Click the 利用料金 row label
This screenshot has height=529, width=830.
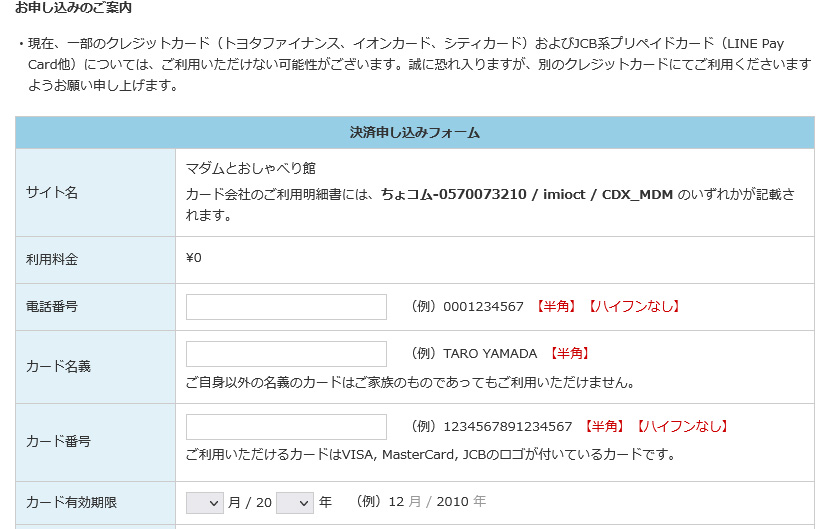(x=52, y=260)
